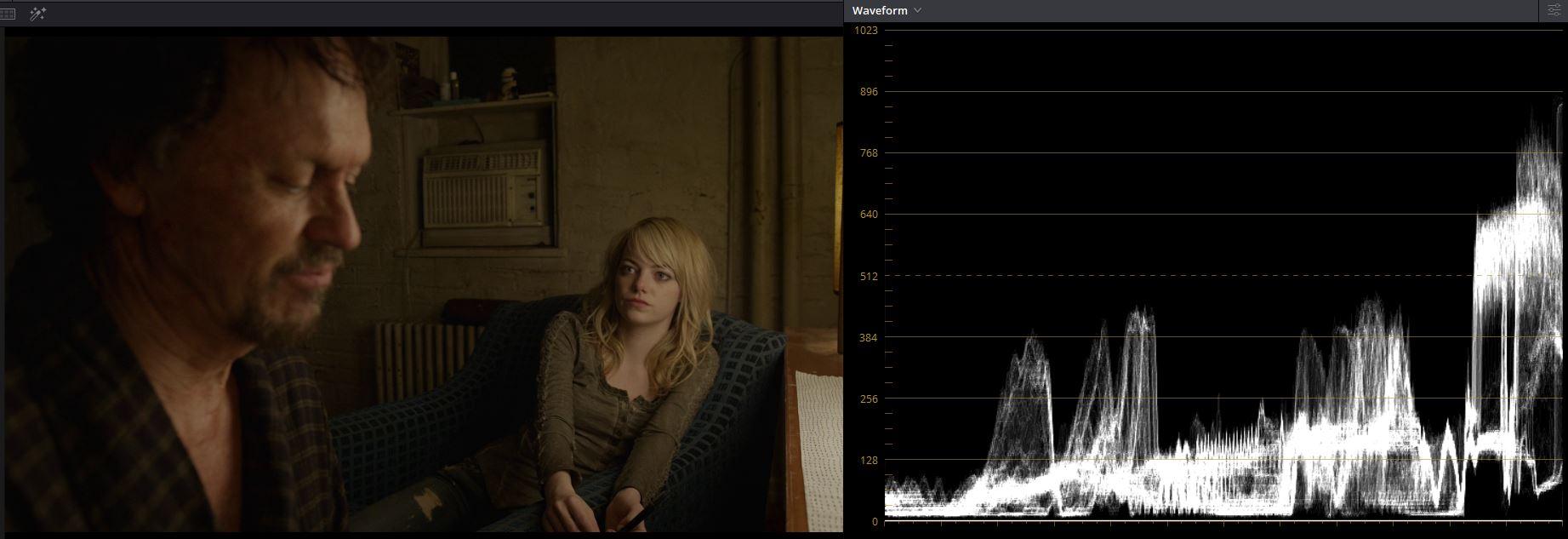
Task: Click the 896 scale label
Action: (869, 92)
